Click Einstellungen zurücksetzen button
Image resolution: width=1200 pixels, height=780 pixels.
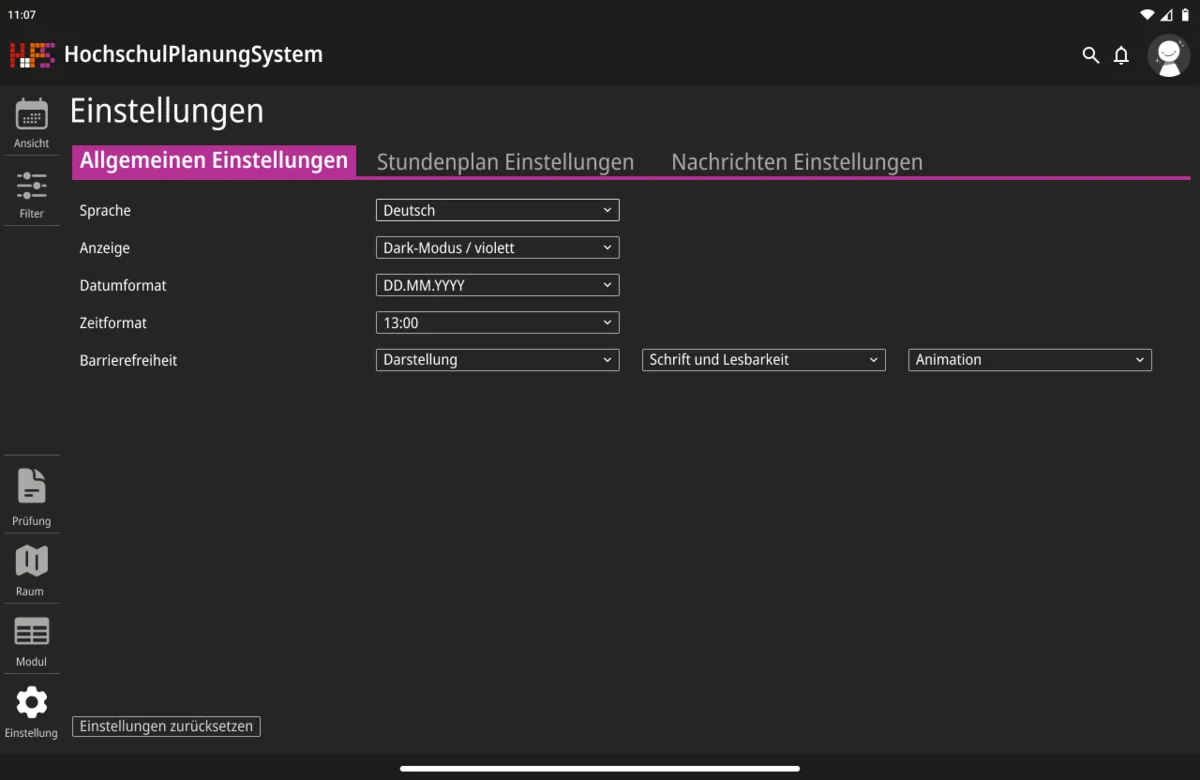[x=166, y=727]
